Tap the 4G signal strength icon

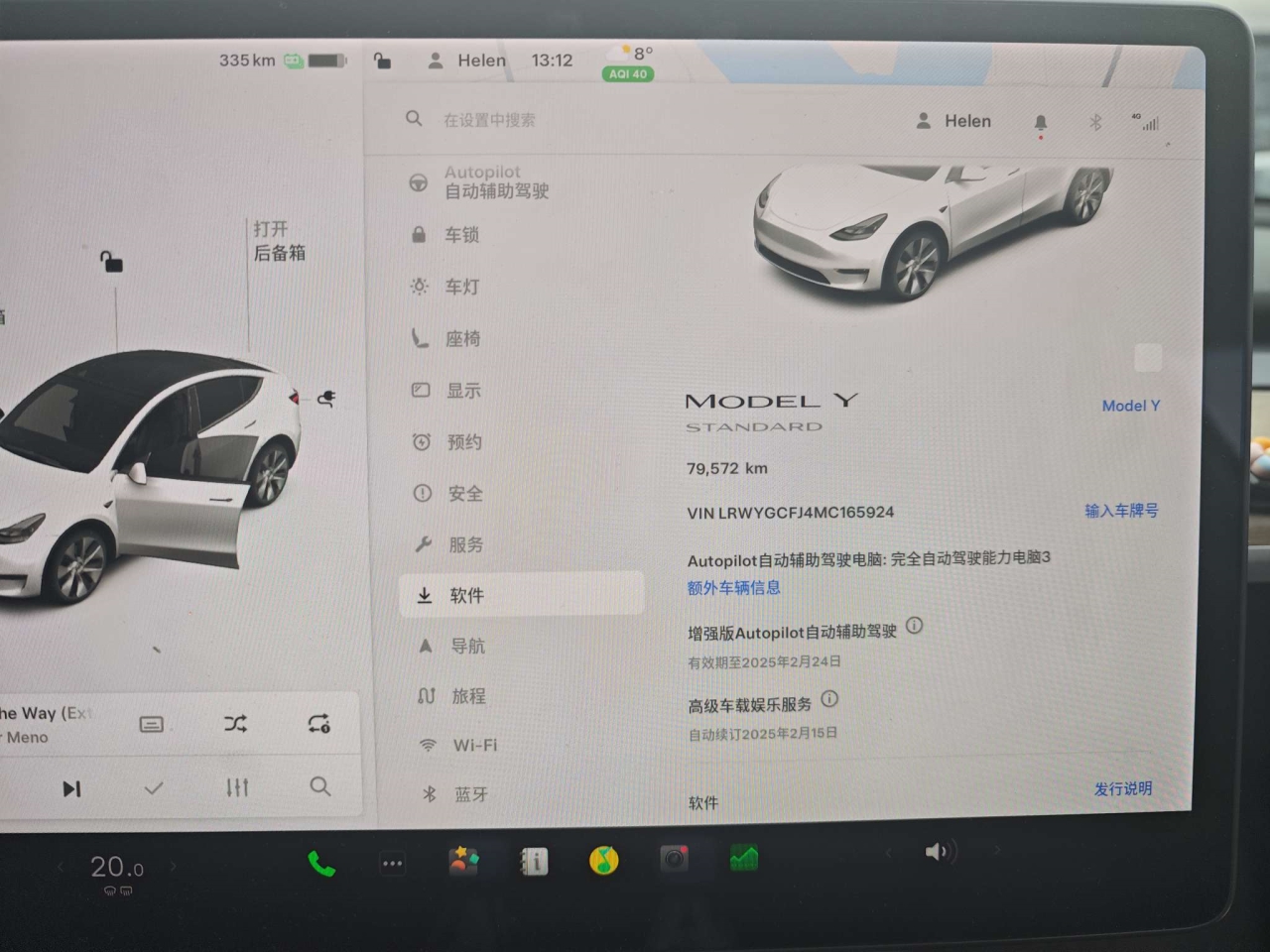[x=1146, y=122]
